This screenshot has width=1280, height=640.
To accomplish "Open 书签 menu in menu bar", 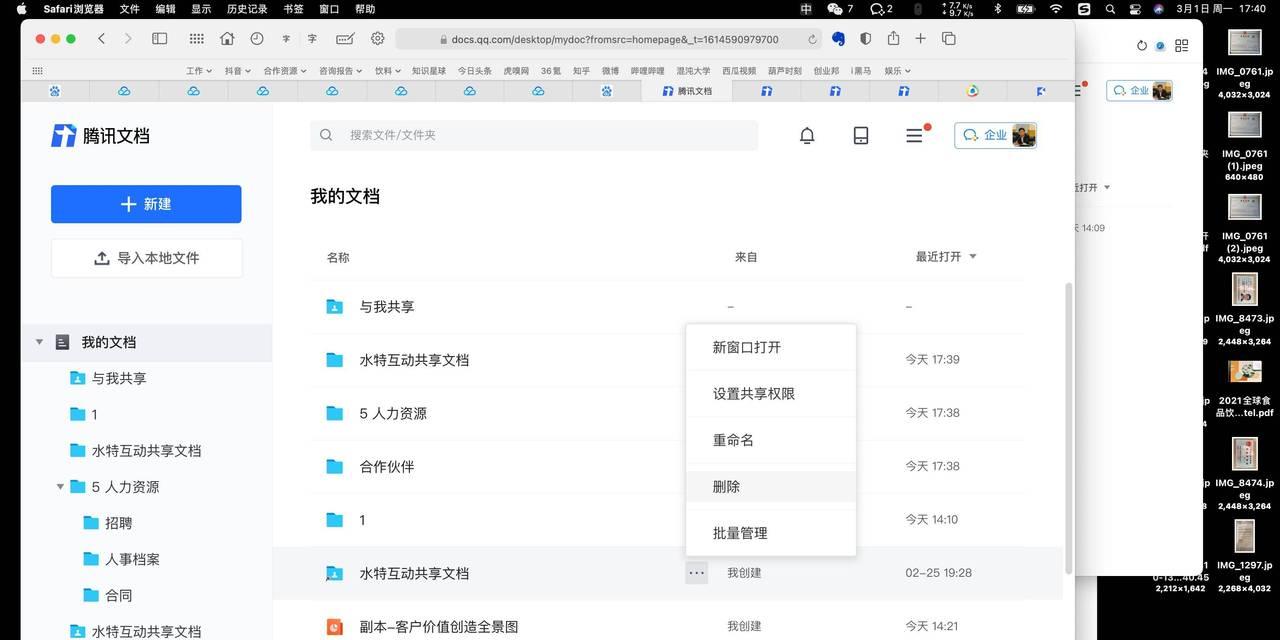I will [293, 9].
